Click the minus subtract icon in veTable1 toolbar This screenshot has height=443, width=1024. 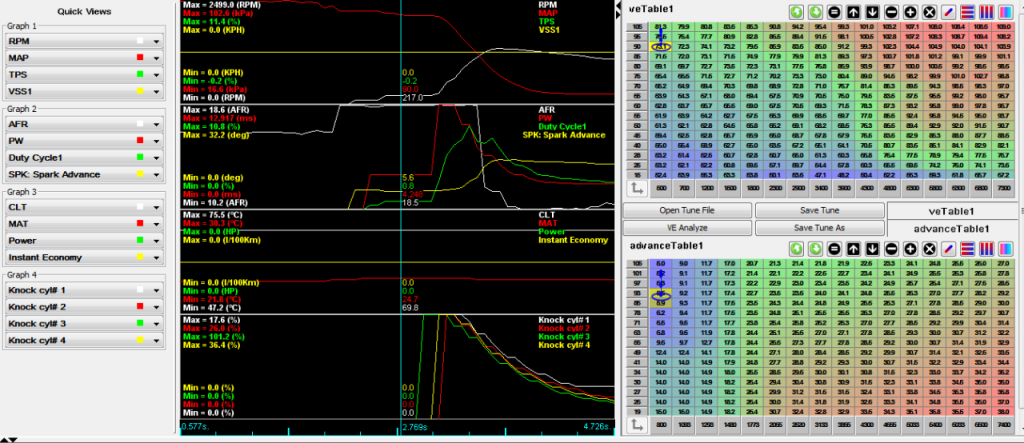pyautogui.click(x=891, y=12)
